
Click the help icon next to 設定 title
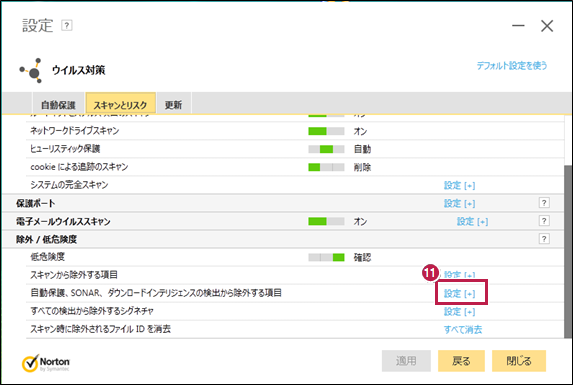coord(67,26)
